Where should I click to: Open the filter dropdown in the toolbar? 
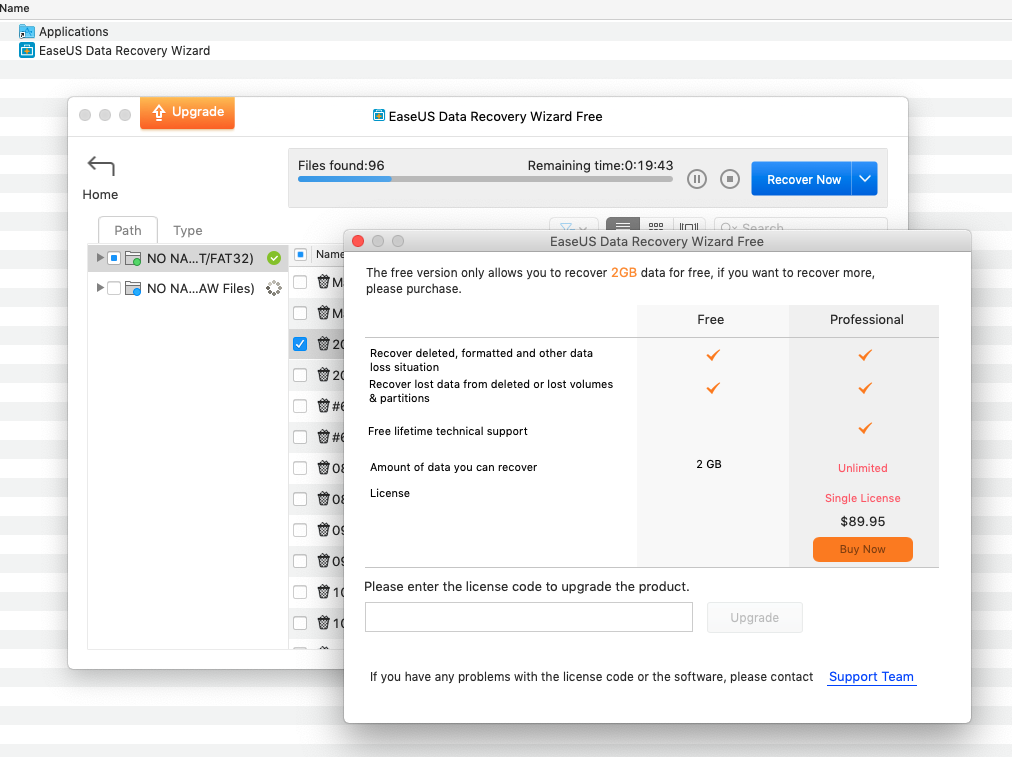click(x=573, y=225)
